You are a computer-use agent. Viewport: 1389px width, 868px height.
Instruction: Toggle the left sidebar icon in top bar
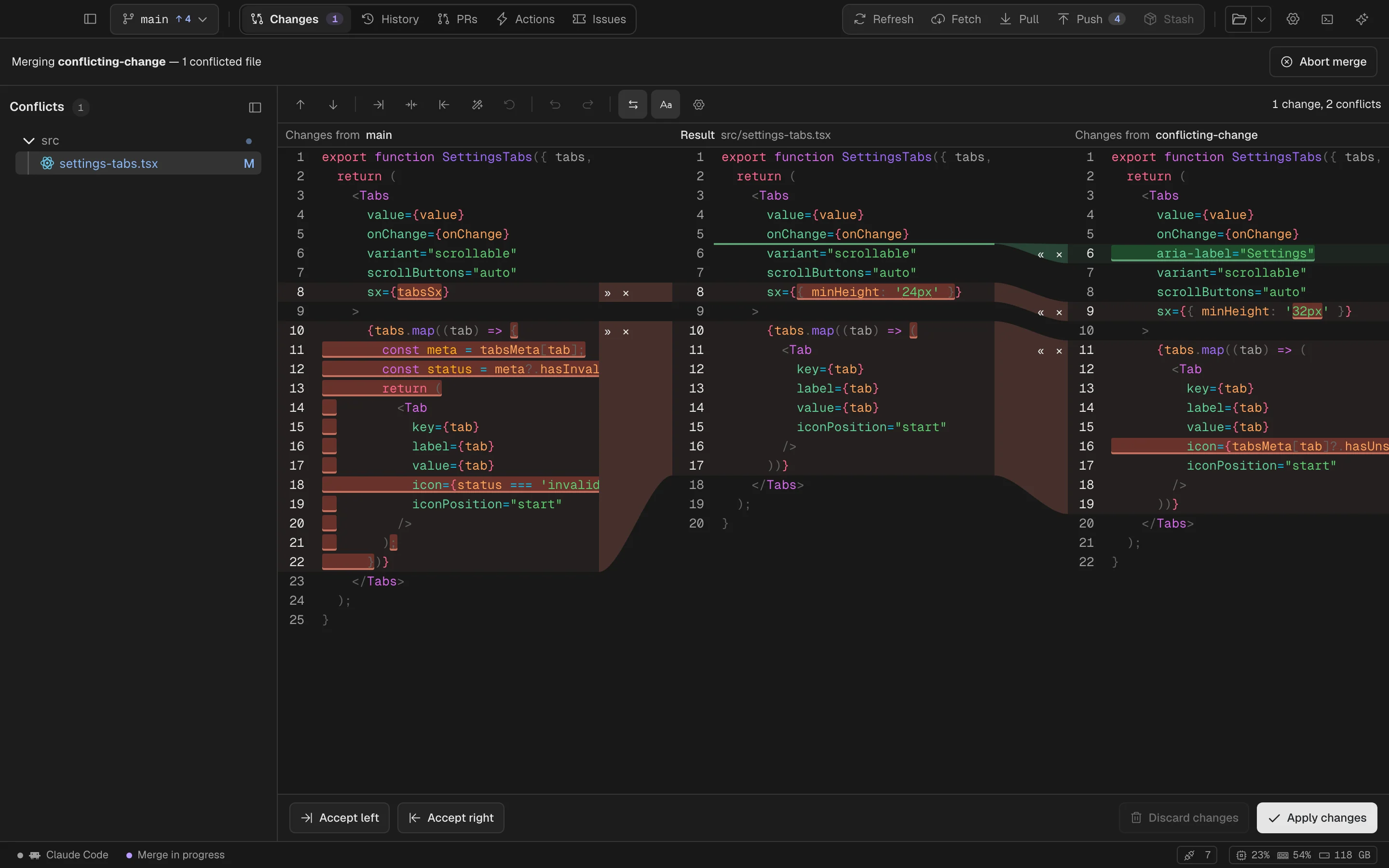pos(90,19)
